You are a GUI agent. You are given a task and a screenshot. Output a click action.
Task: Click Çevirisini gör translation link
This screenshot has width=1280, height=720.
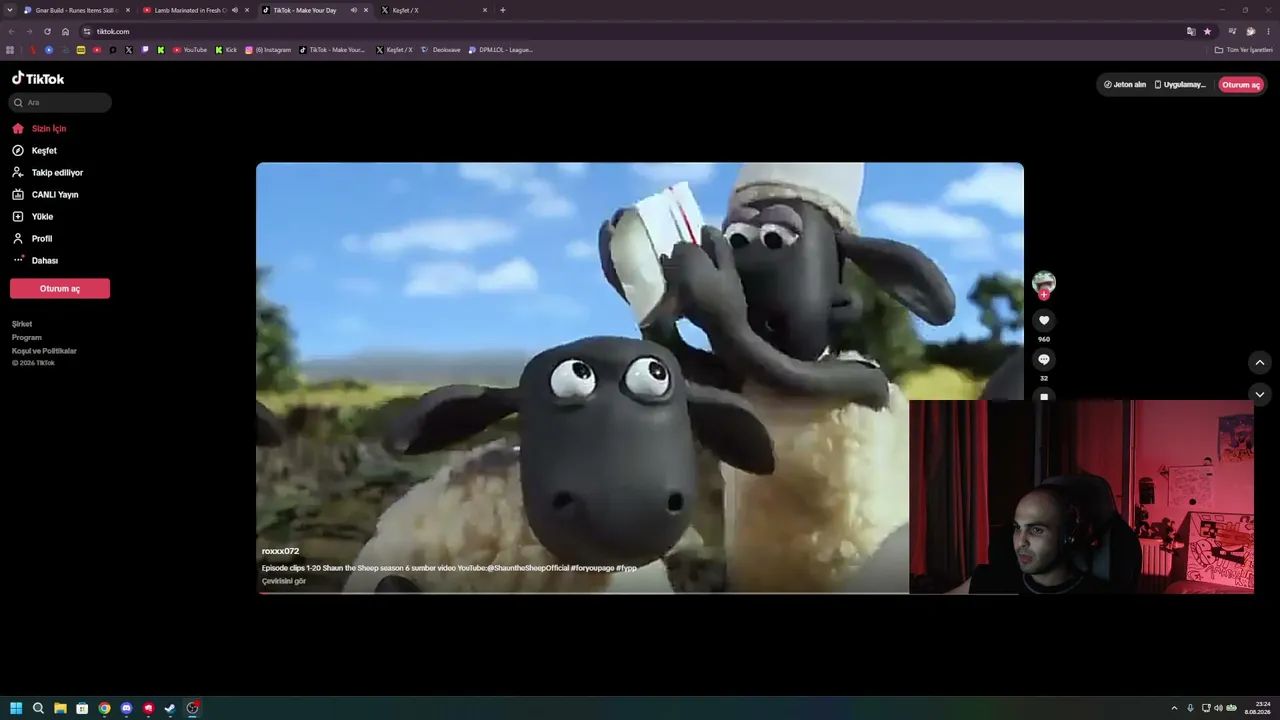284,581
